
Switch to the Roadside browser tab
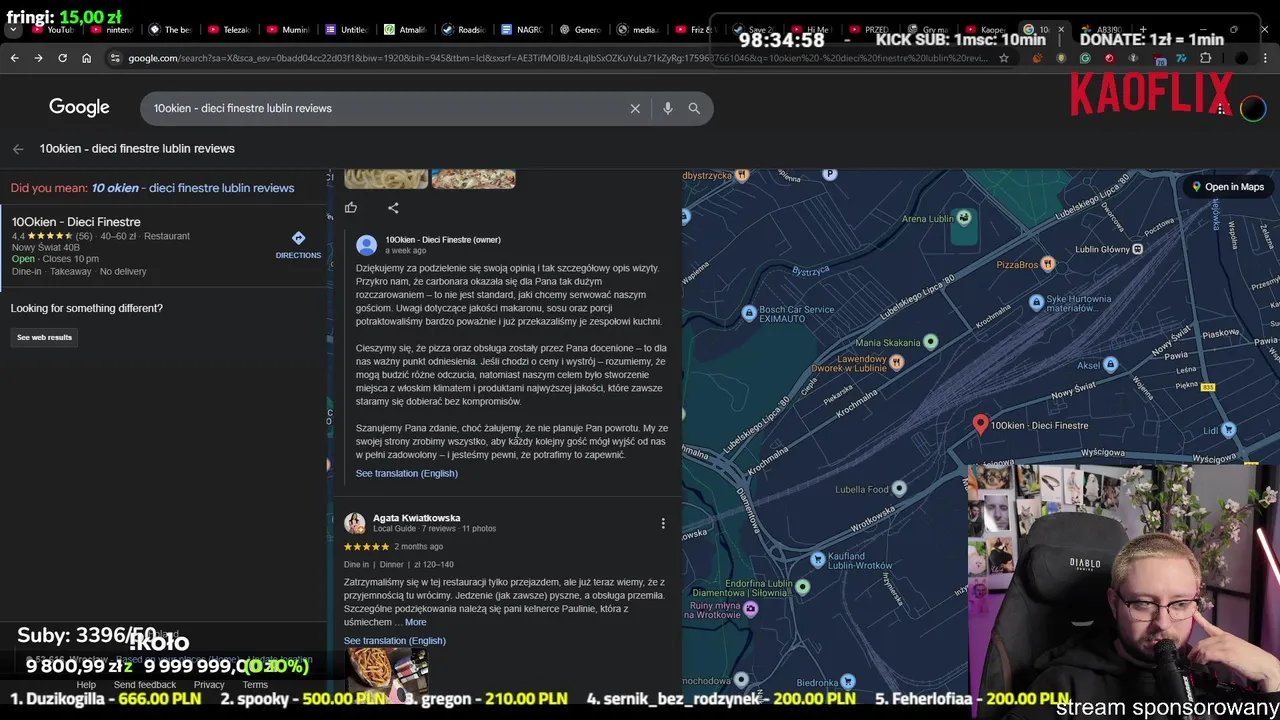pos(462,30)
